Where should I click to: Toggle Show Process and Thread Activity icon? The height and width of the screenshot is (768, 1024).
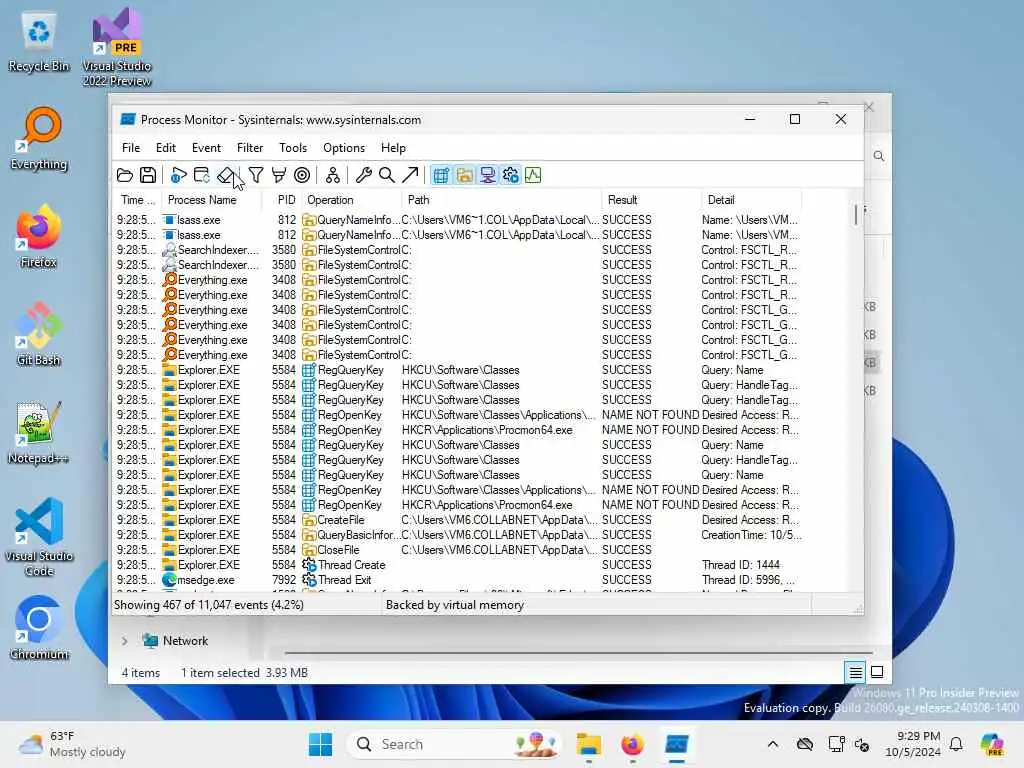[511, 175]
